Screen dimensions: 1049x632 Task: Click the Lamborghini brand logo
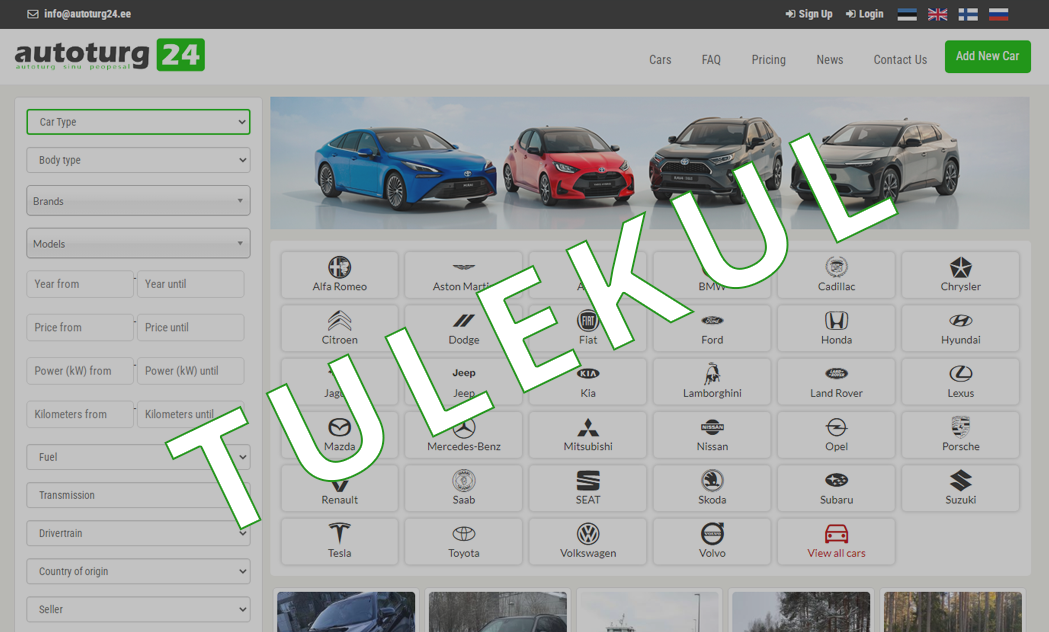point(712,374)
